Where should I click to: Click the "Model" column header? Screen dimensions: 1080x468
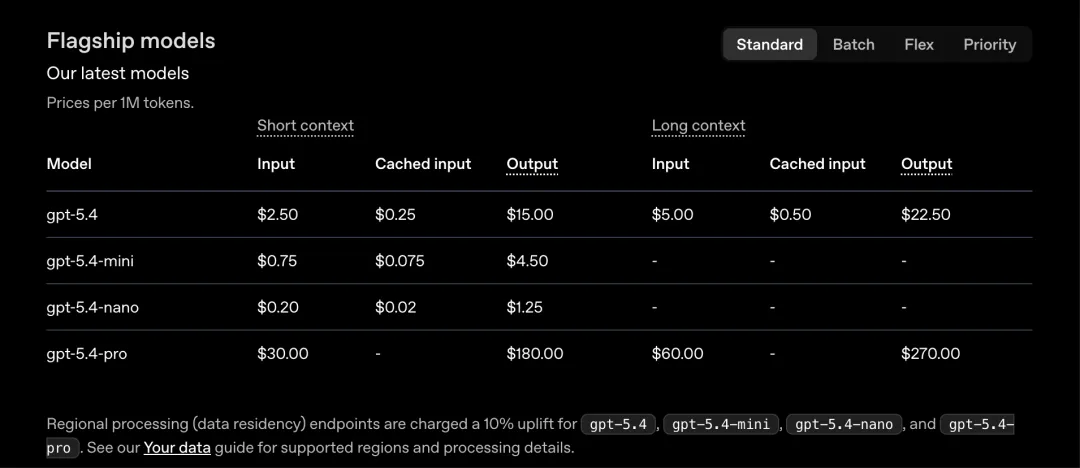[x=69, y=164]
